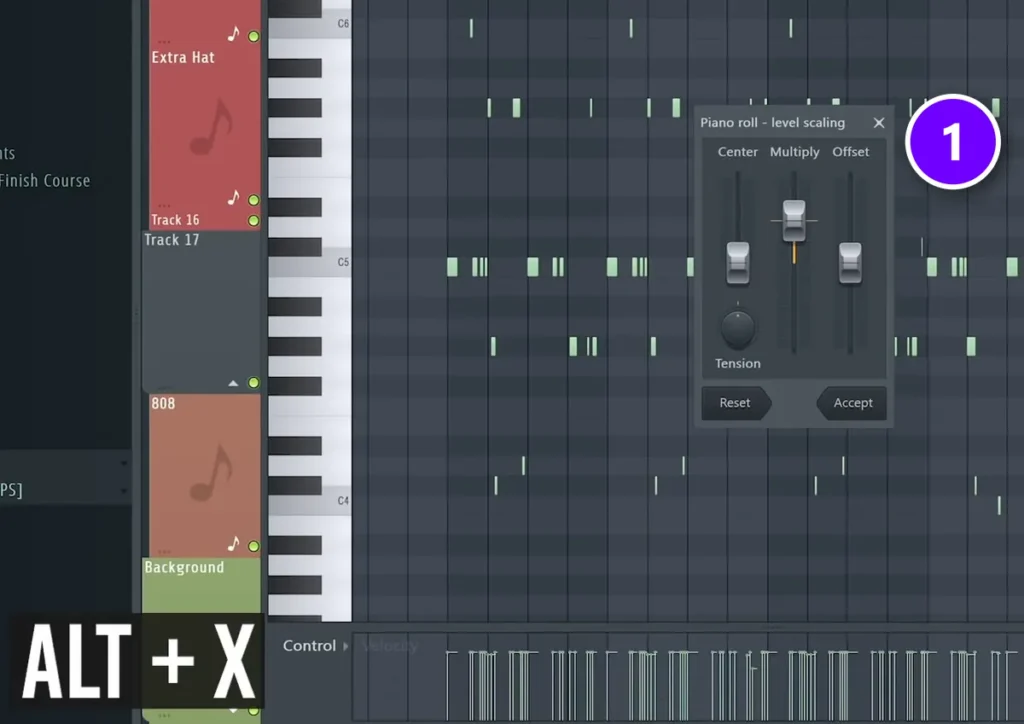This screenshot has height=724, width=1024.
Task: Select the 808 track name
Action: [x=163, y=403]
